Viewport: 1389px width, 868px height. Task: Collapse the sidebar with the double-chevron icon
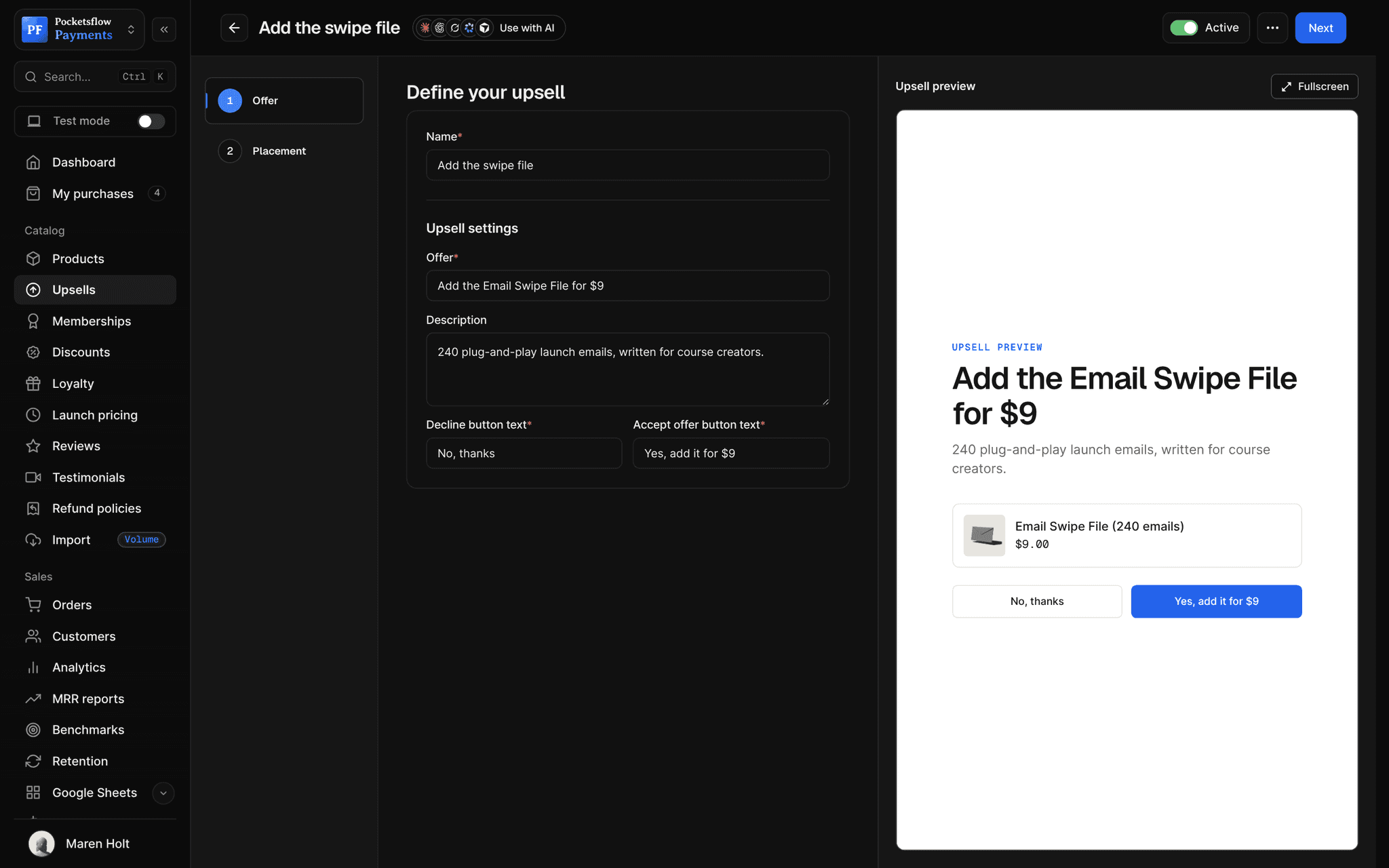pyautogui.click(x=164, y=29)
